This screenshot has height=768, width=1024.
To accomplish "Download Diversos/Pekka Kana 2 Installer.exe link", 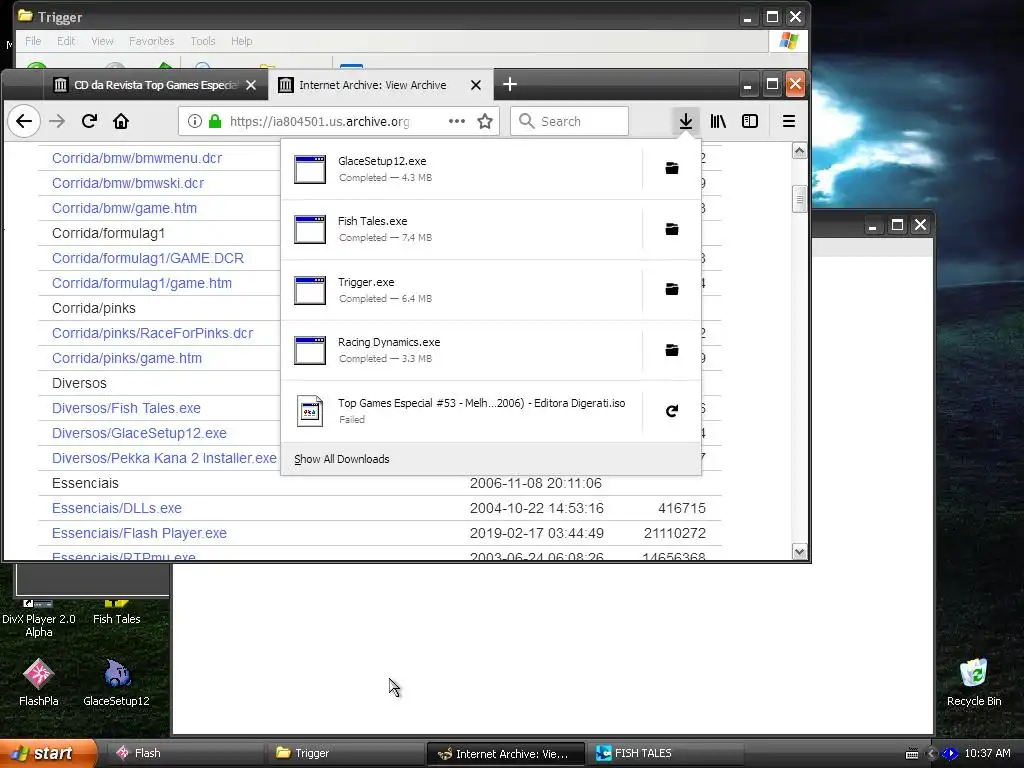I will pyautogui.click(x=164, y=458).
